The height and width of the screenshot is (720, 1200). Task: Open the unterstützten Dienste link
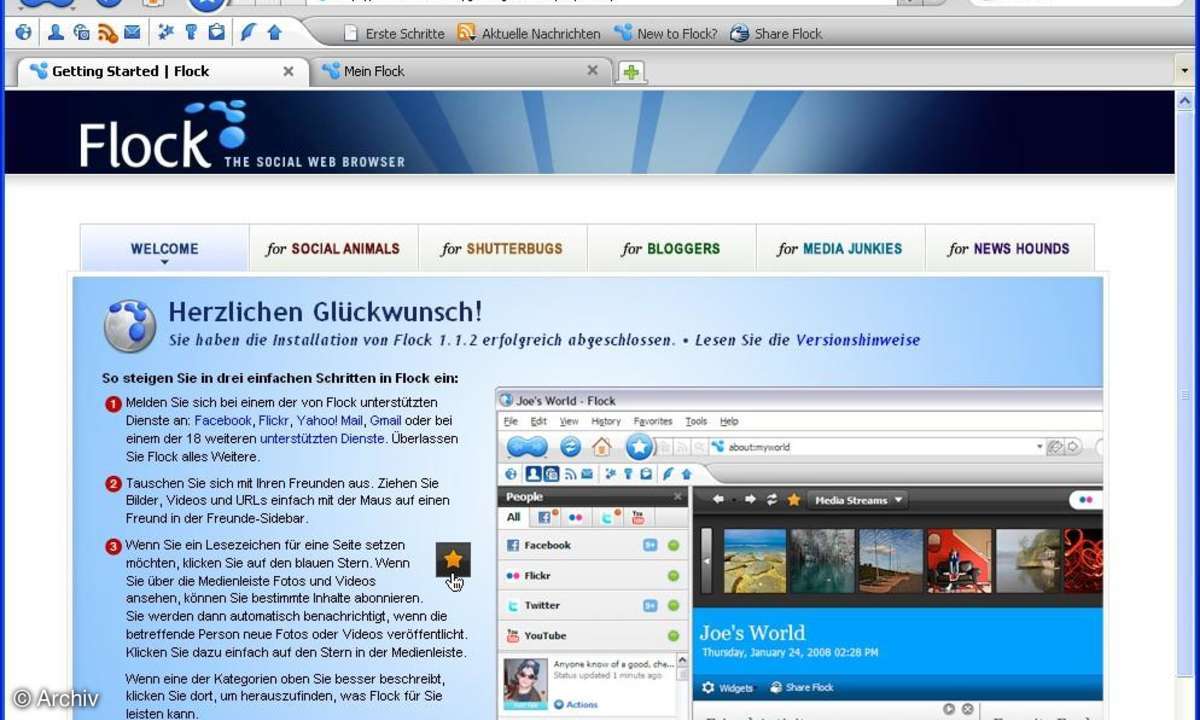point(322,438)
